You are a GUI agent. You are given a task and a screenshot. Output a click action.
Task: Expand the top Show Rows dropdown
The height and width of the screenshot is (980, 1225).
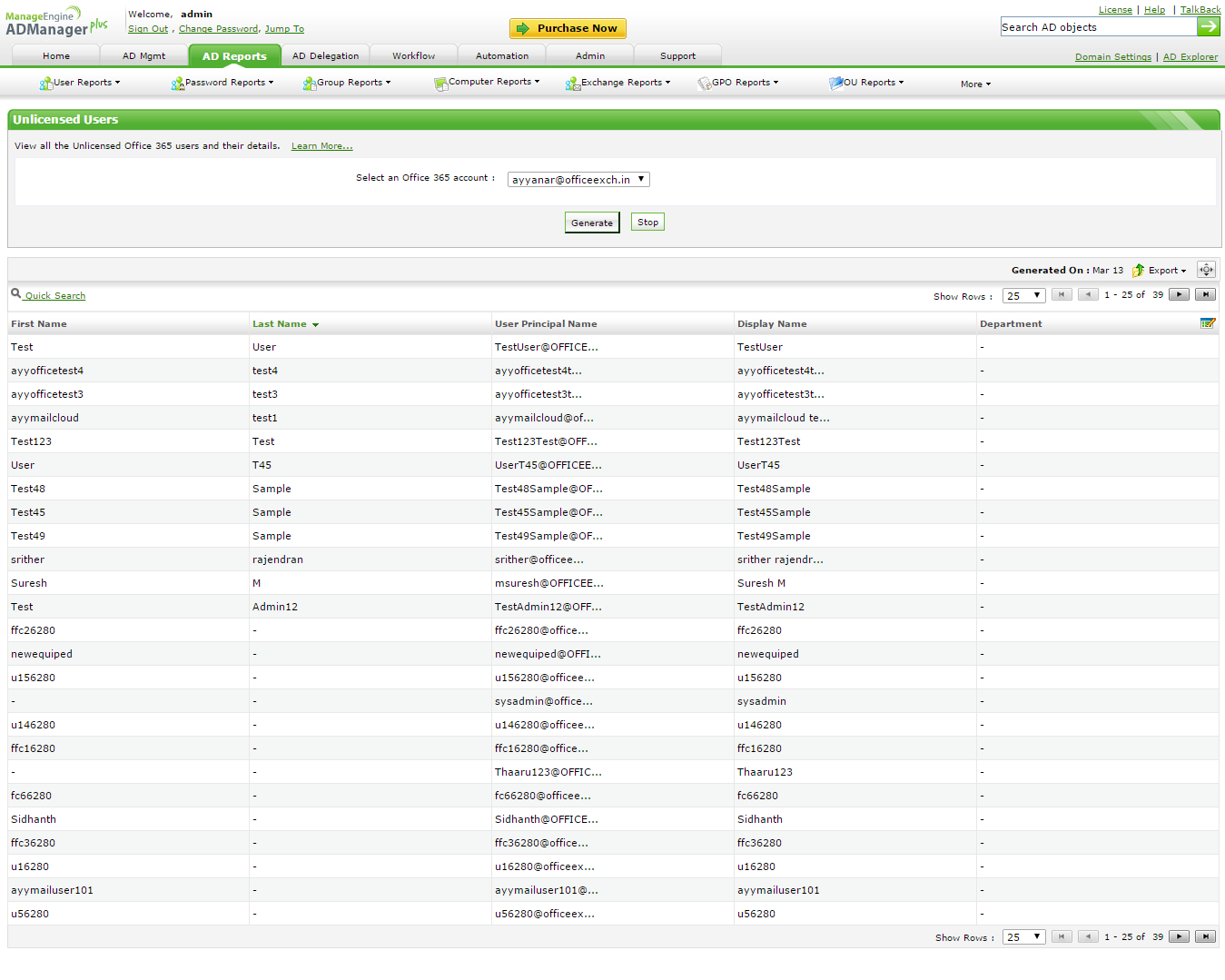pos(1023,295)
